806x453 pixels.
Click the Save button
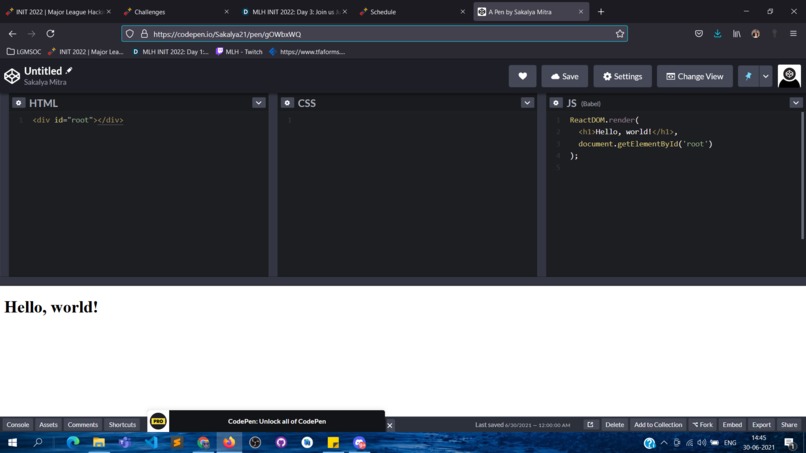[564, 76]
